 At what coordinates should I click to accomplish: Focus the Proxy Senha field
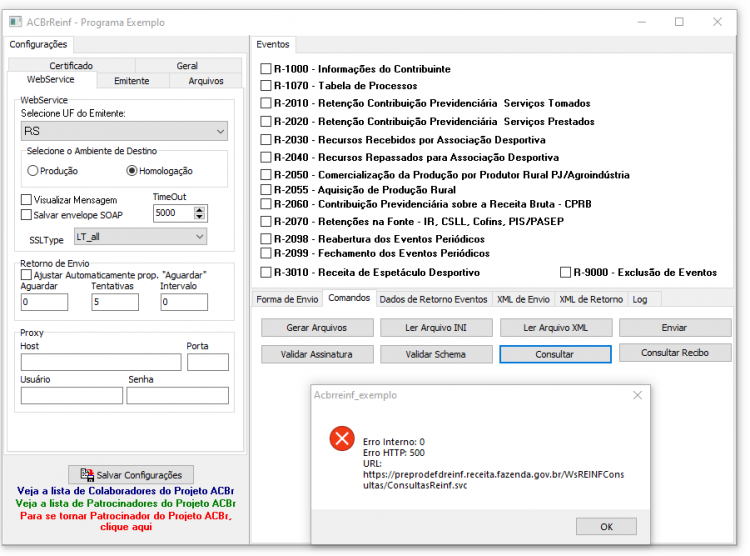177,396
